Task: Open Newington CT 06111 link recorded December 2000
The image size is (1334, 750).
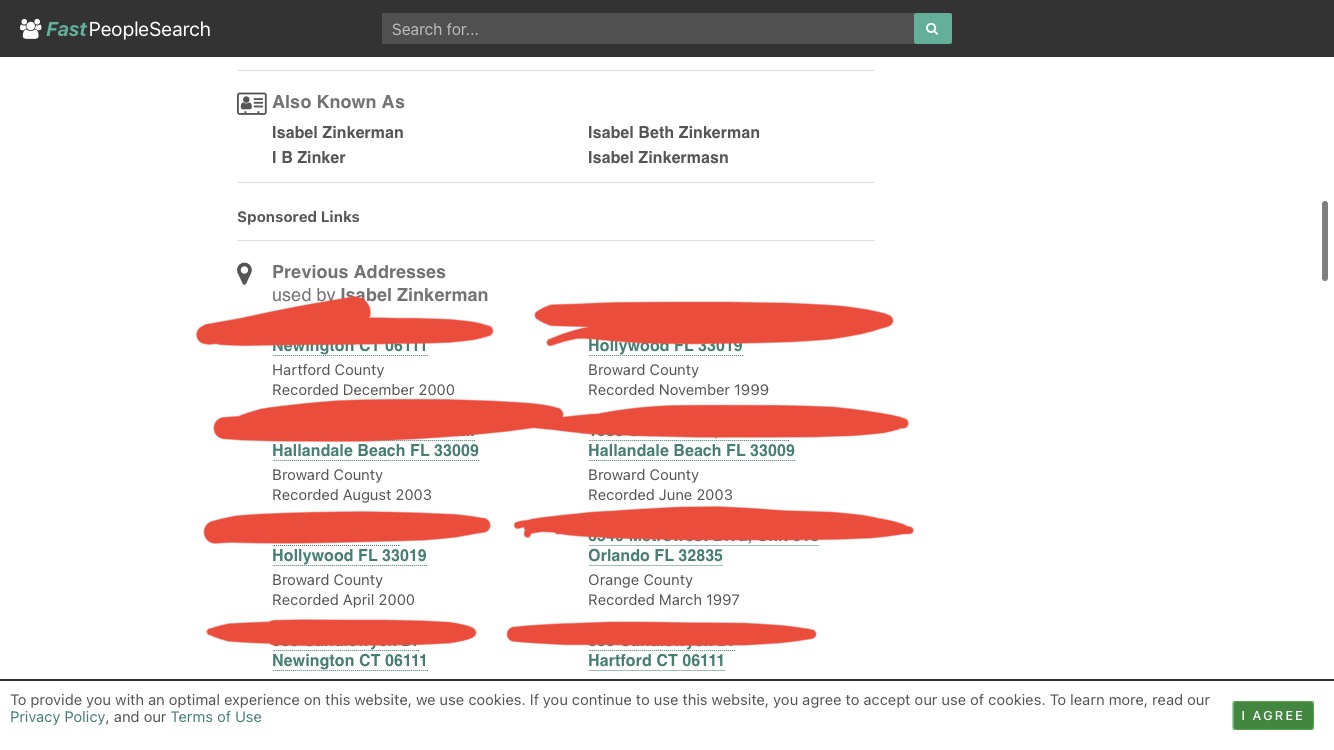Action: point(350,346)
